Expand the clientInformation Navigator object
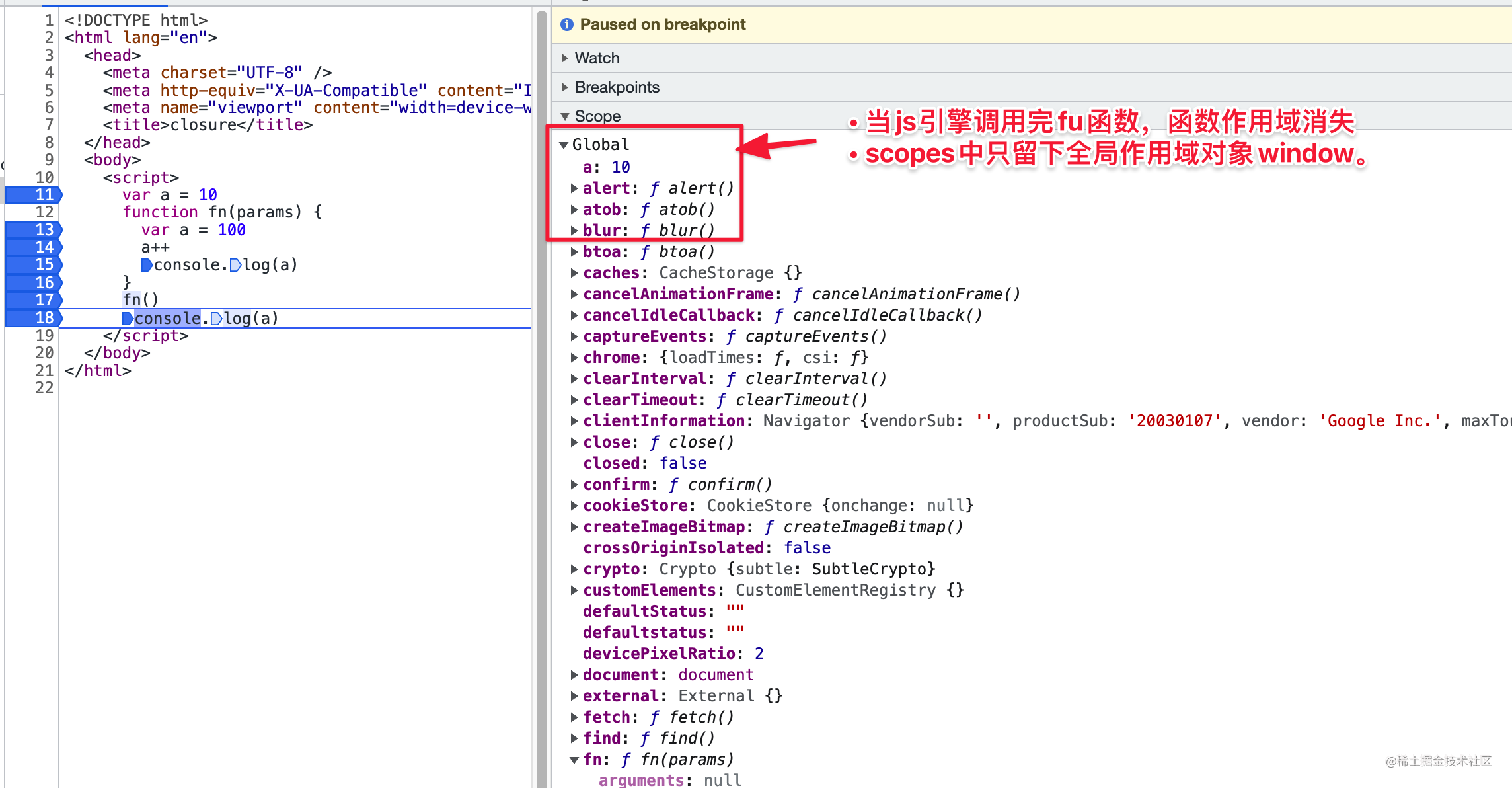 [574, 421]
